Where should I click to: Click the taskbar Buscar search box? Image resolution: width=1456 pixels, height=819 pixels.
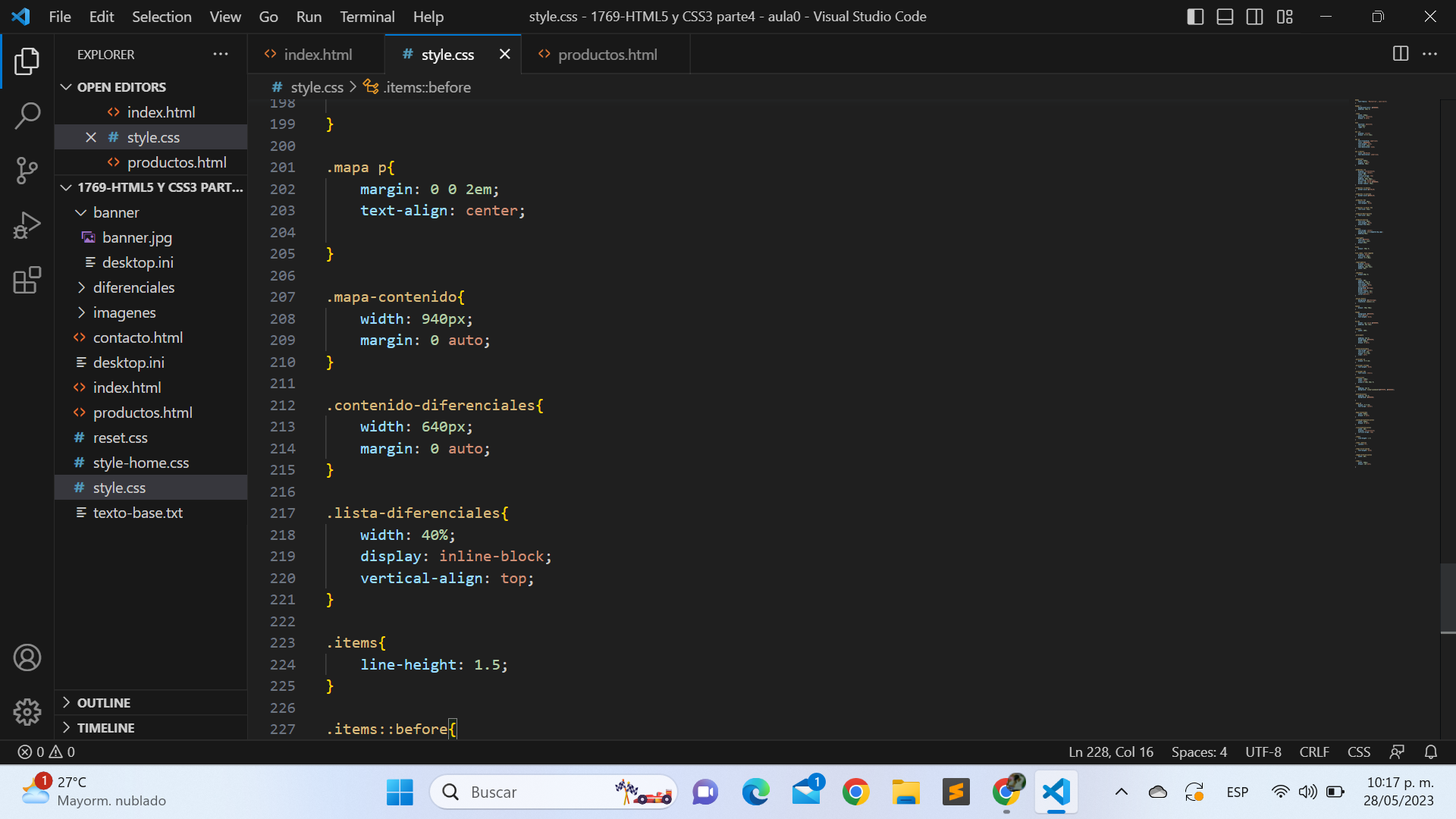click(x=554, y=792)
